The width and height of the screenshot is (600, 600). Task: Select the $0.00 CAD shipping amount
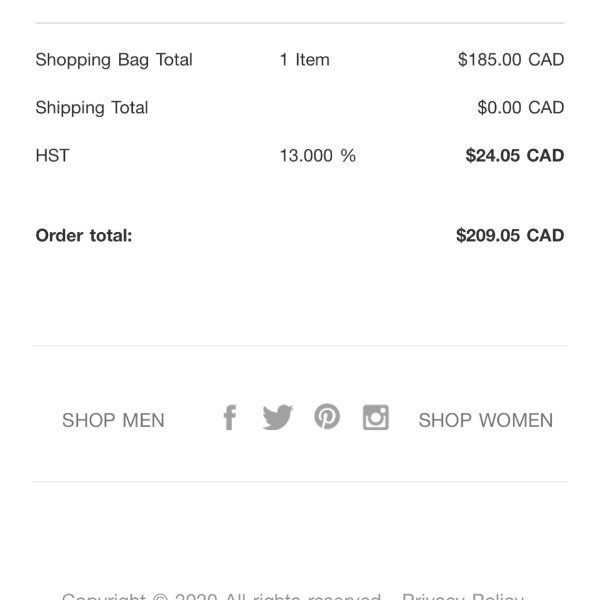(x=520, y=108)
